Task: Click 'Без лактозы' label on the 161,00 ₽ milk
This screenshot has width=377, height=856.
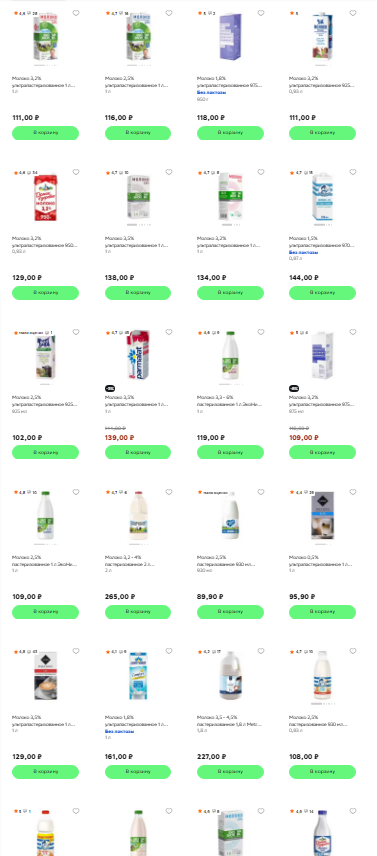Action: point(119,731)
